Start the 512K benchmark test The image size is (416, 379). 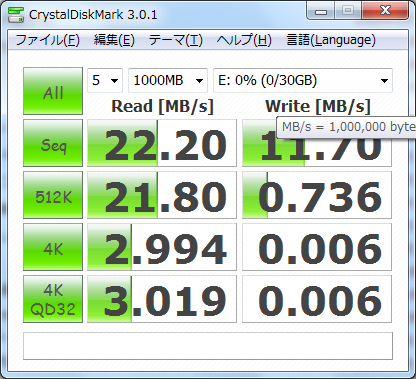click(x=53, y=195)
